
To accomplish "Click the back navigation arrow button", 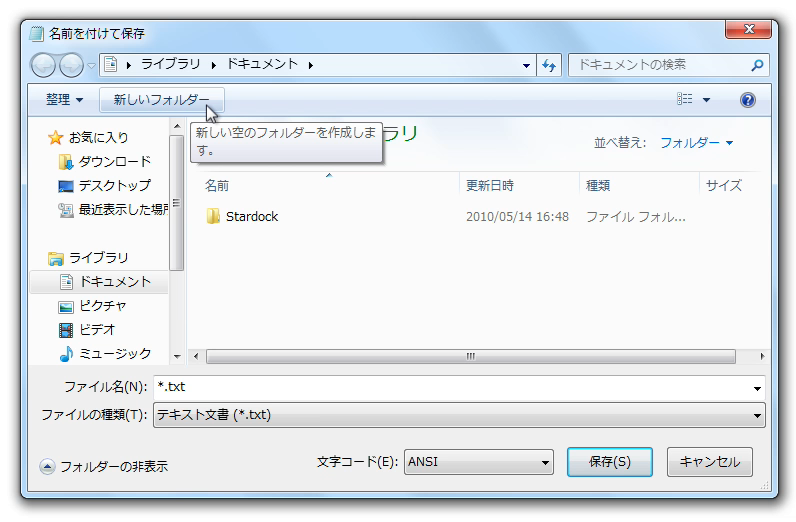I will [44, 66].
